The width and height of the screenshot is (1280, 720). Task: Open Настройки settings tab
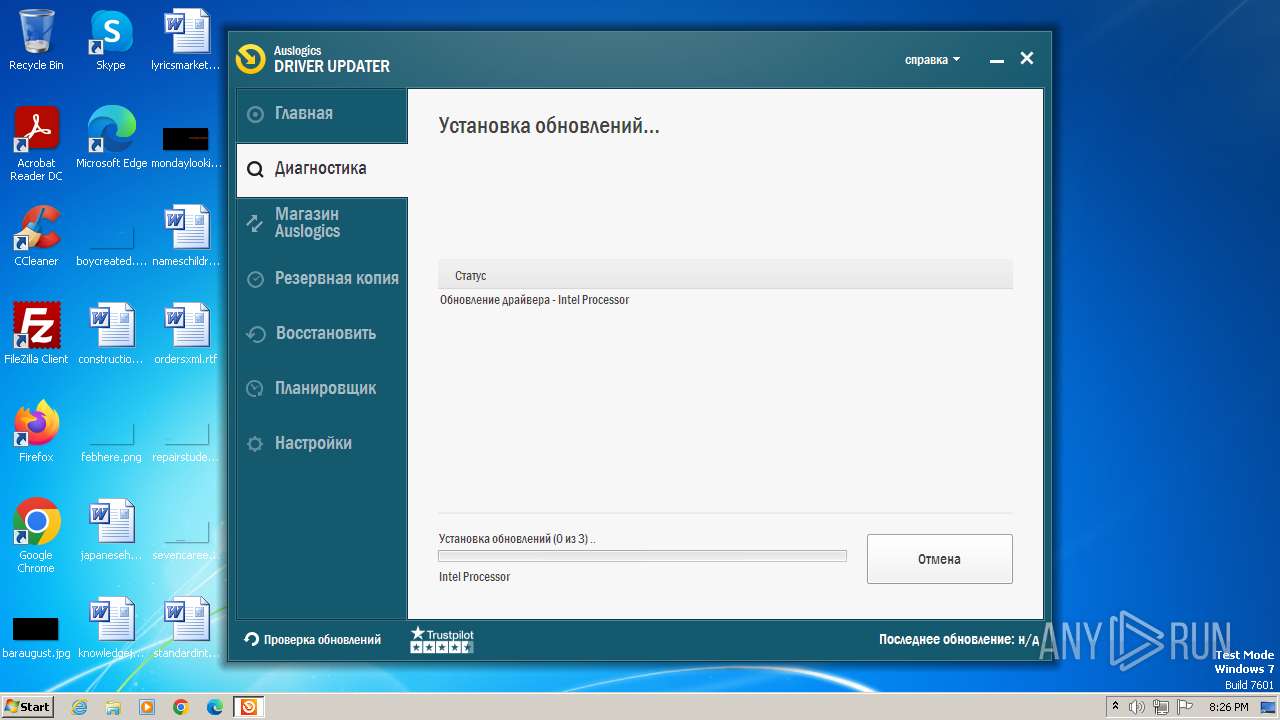[321, 443]
